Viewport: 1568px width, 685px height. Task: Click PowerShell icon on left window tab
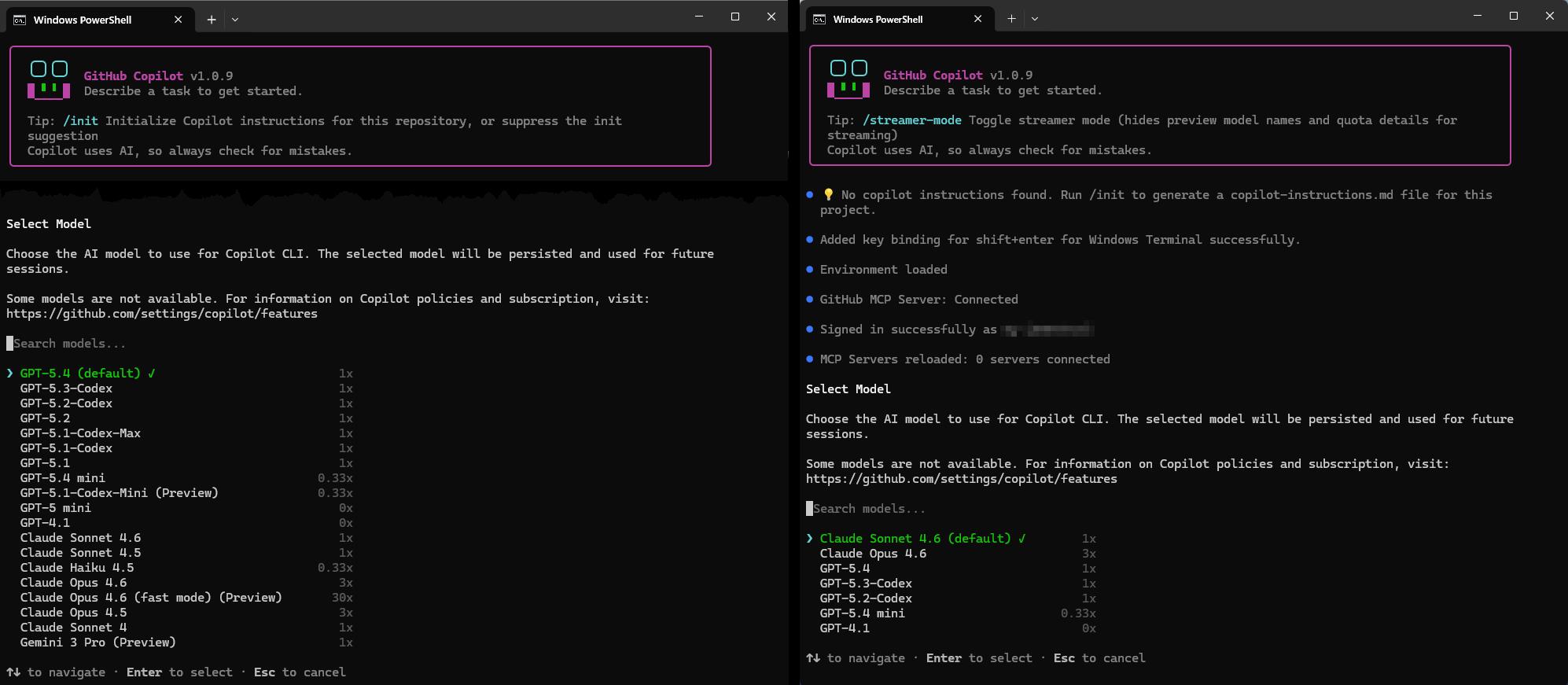pos(20,20)
